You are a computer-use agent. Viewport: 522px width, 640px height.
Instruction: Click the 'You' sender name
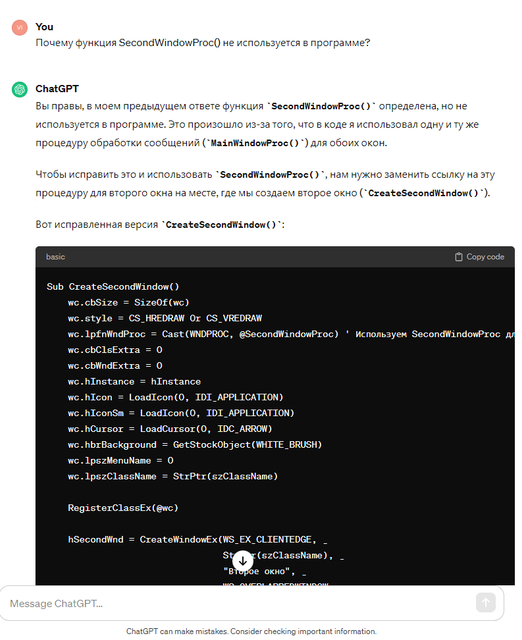click(x=44, y=27)
